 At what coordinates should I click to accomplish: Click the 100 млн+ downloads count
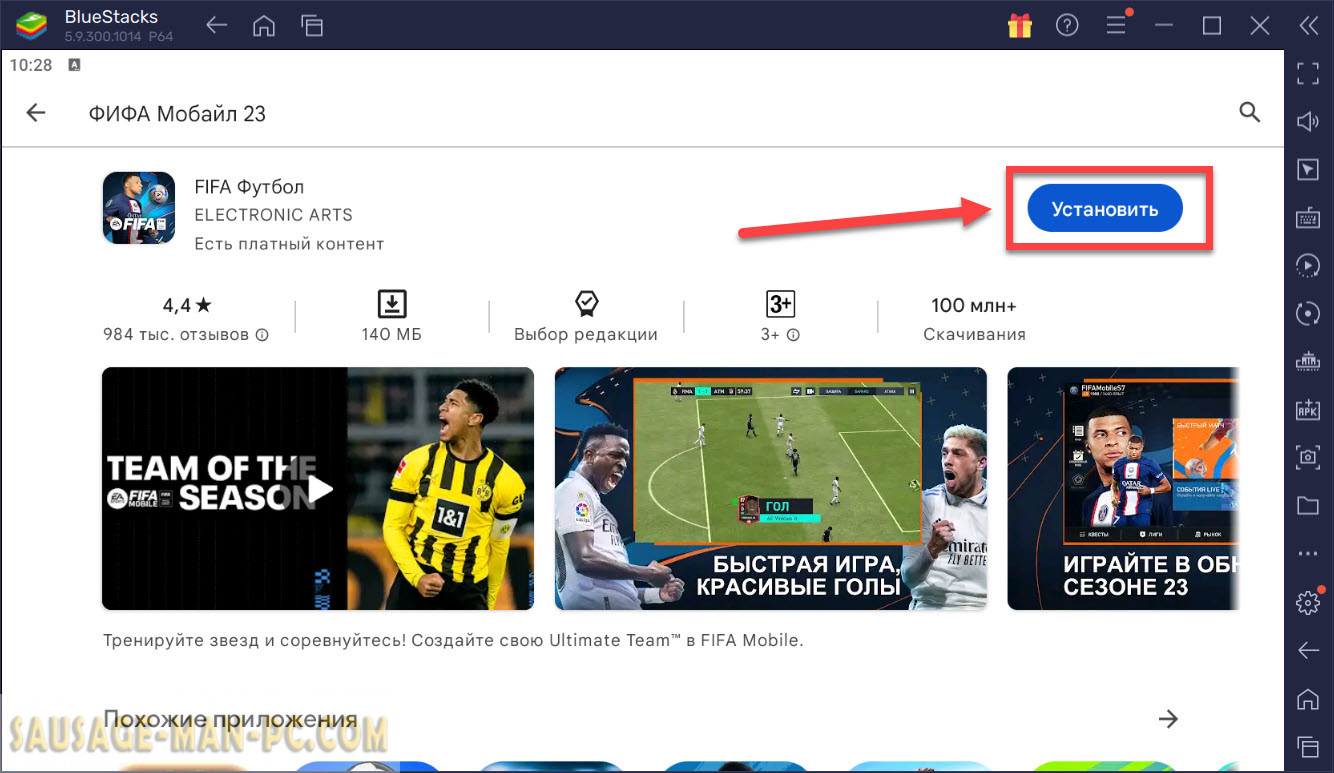pyautogui.click(x=974, y=305)
